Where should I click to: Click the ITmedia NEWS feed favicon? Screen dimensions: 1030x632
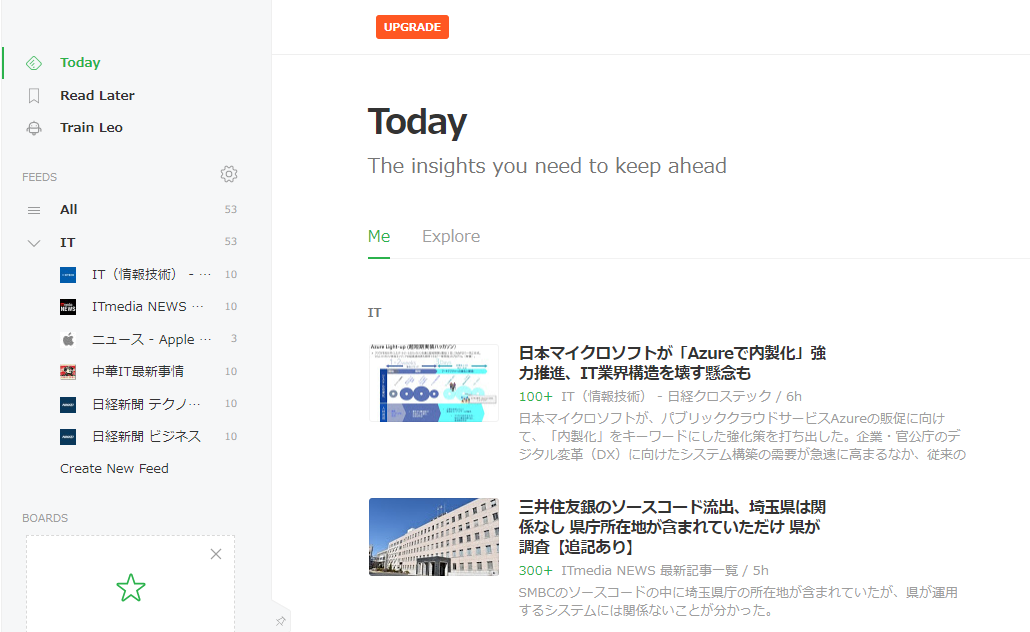click(x=68, y=307)
